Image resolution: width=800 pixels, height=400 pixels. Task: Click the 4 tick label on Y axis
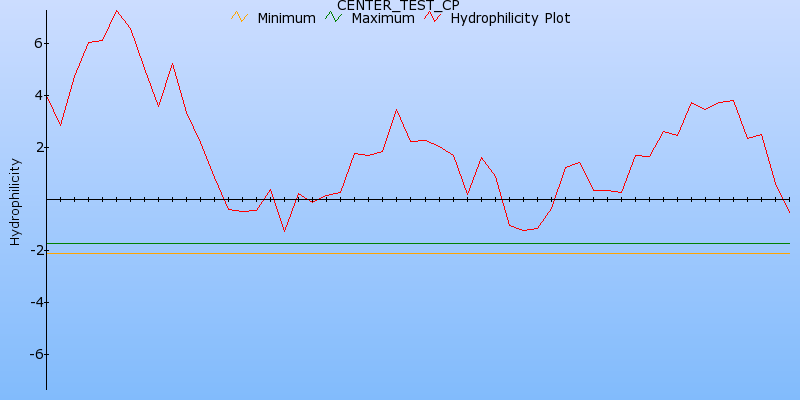37,96
